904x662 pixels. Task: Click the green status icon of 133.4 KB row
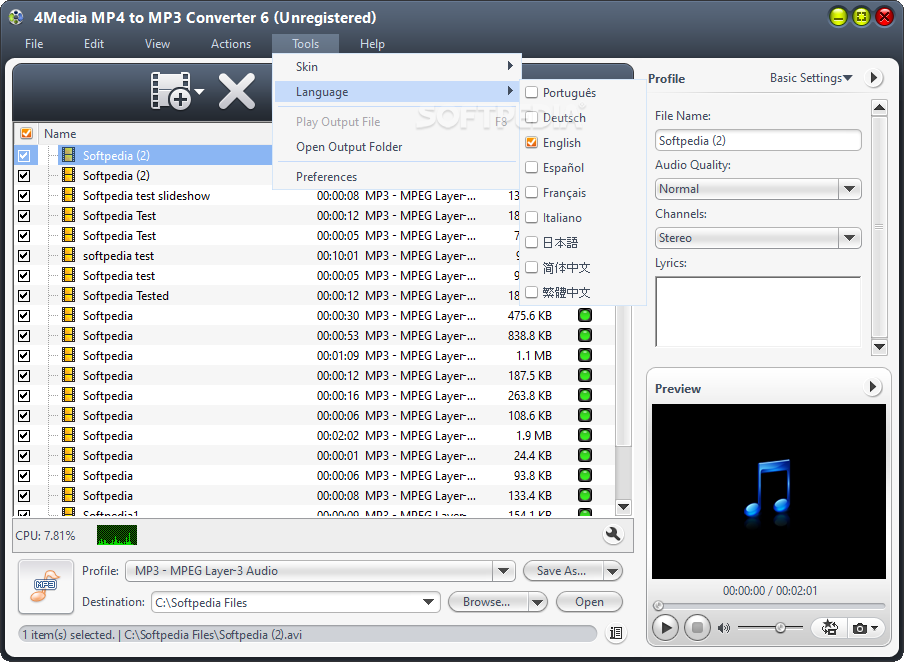tap(585, 495)
